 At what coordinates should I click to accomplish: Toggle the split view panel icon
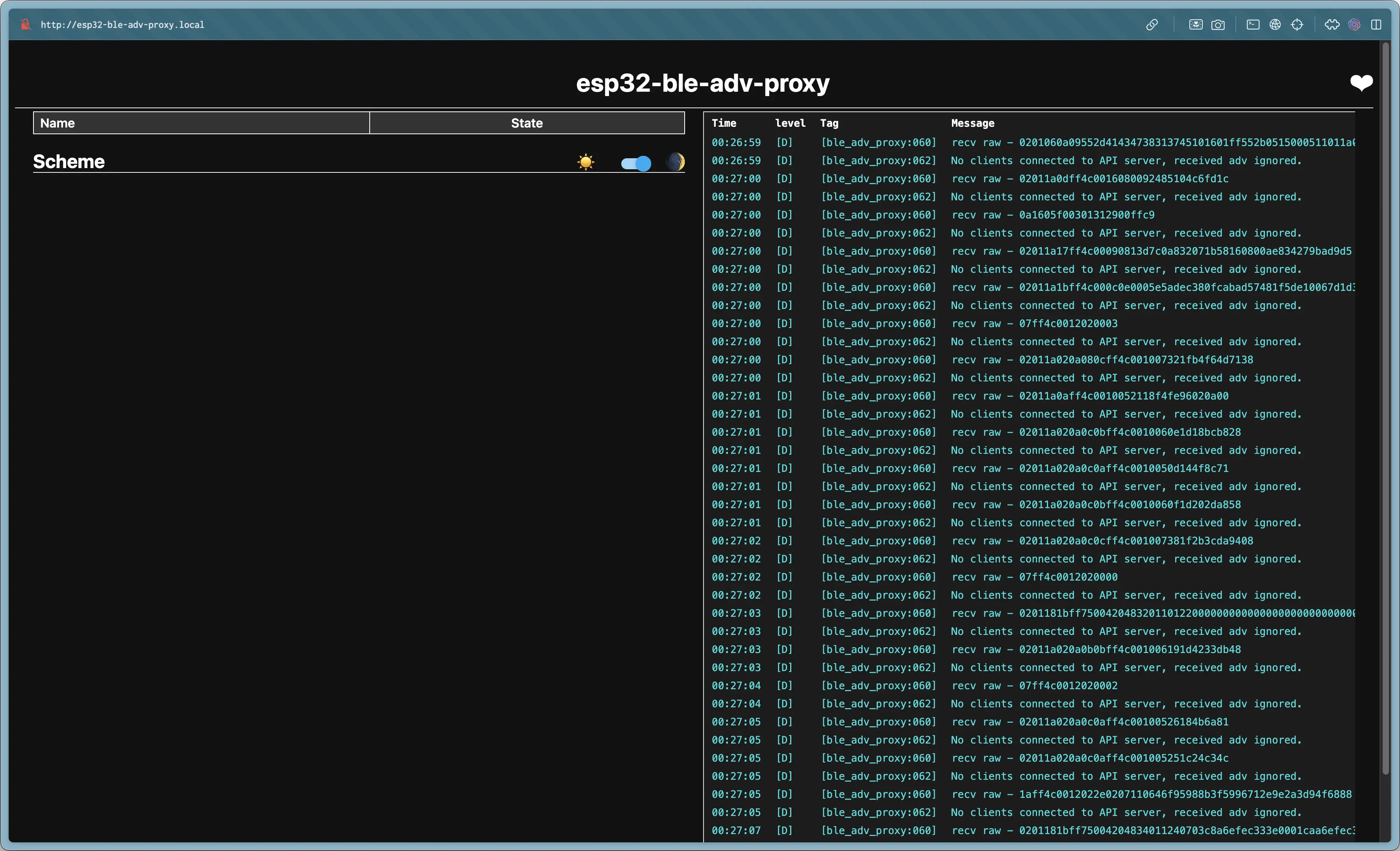pos(1376,24)
